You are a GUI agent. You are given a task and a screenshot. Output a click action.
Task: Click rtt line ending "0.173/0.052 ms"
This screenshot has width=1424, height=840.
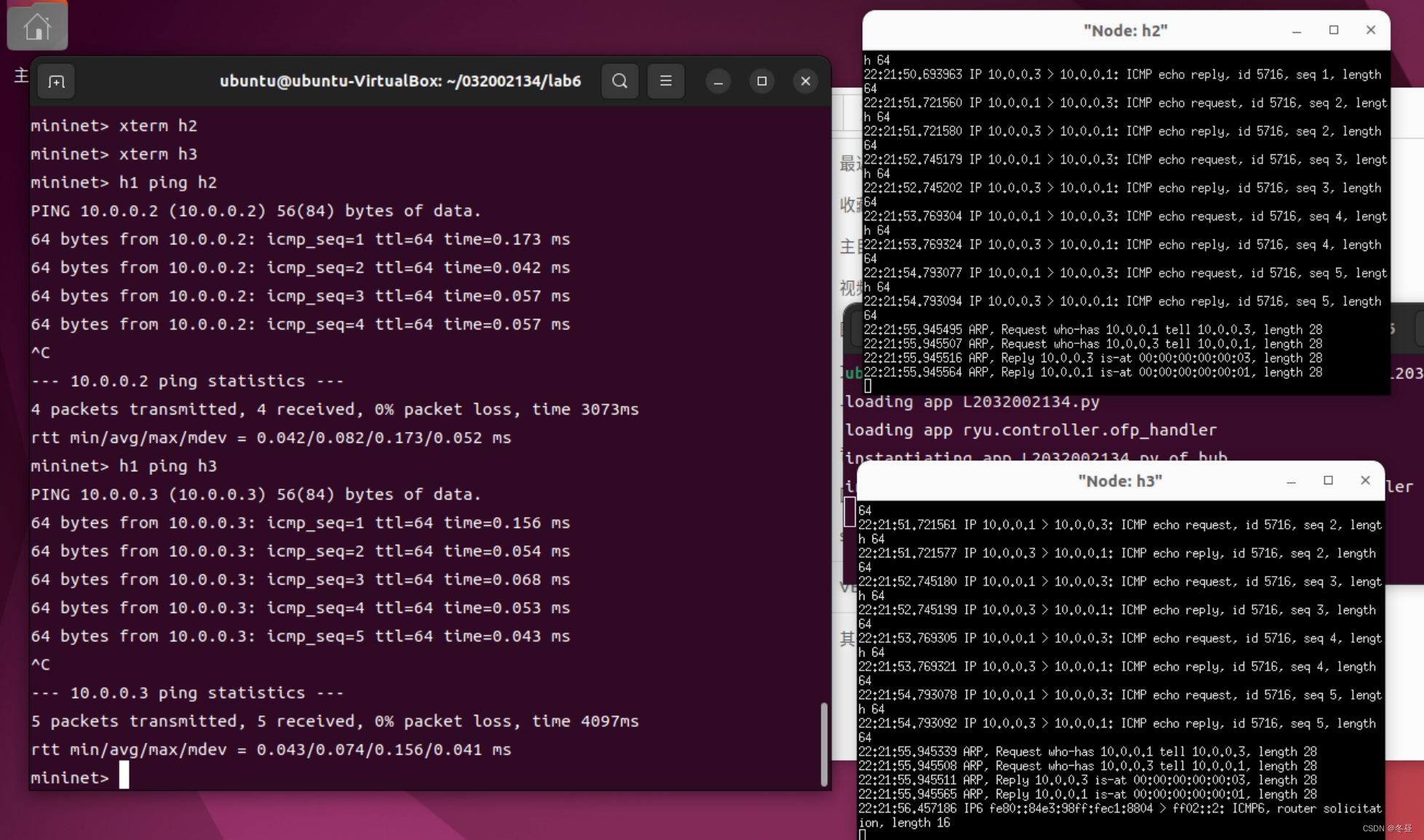point(271,438)
